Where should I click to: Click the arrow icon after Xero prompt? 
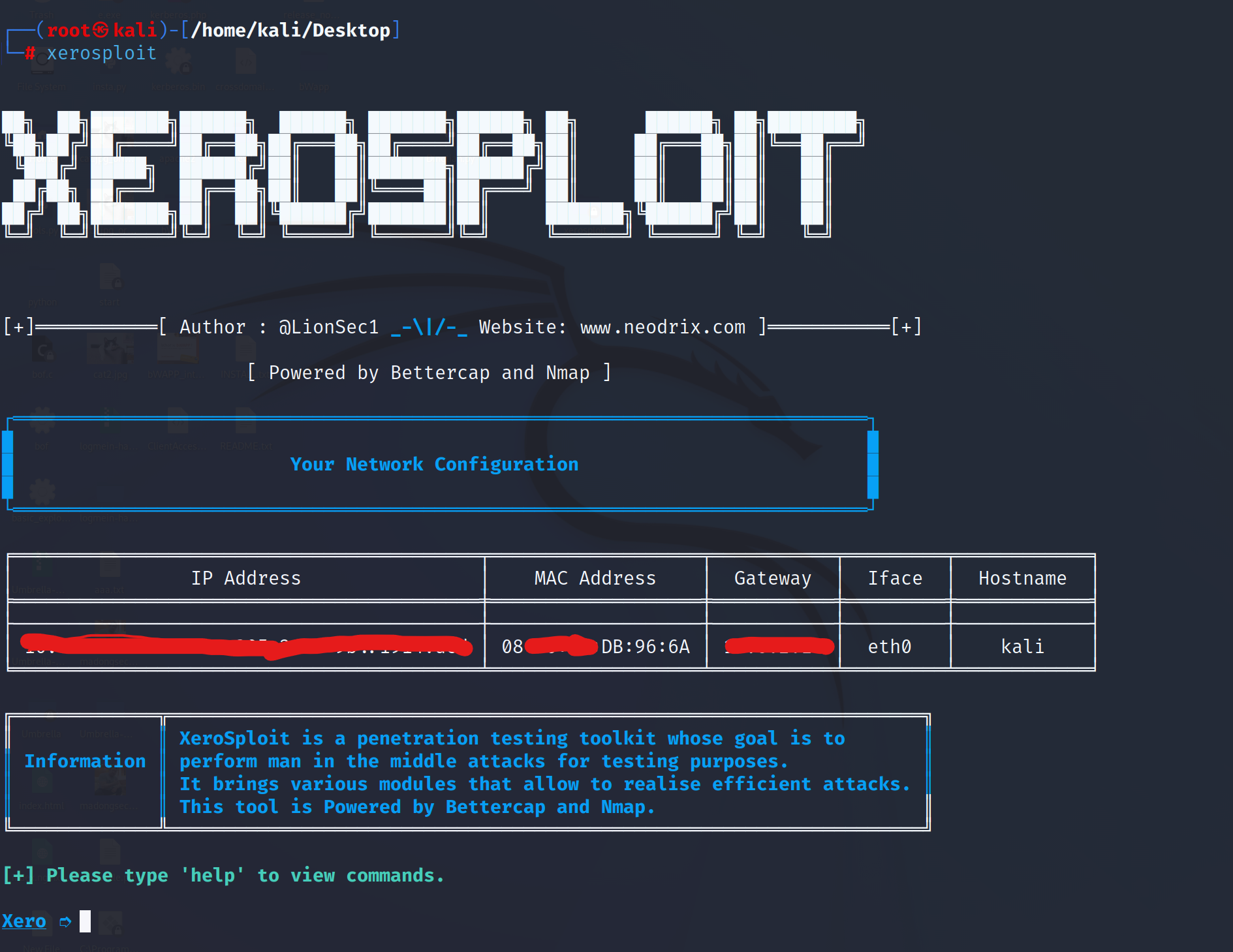(x=65, y=921)
